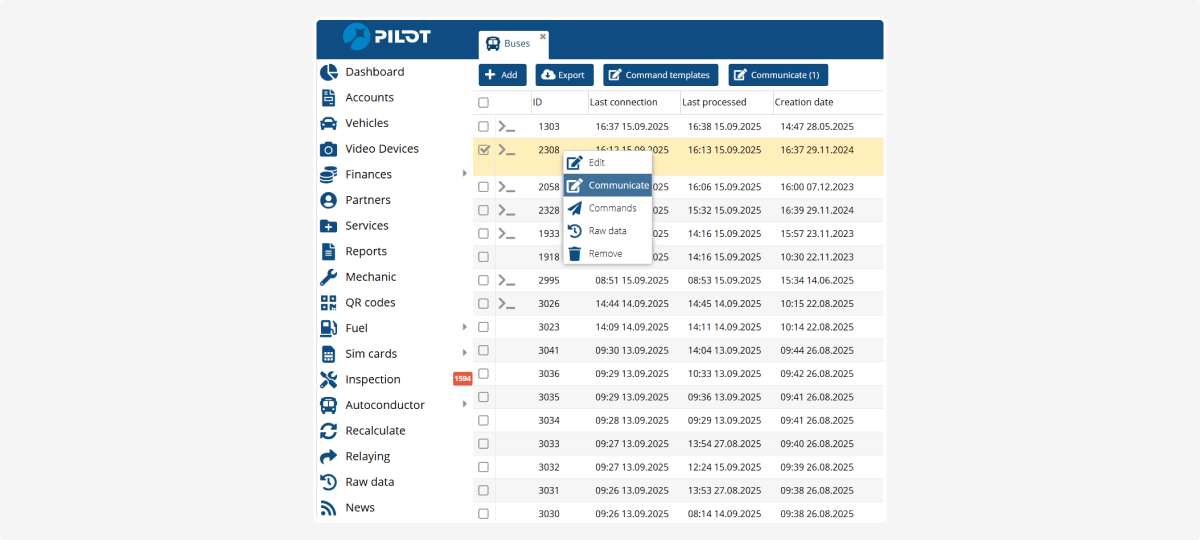This screenshot has height=540, width=1200.
Task: Open the Relaying arrow icon
Action: (x=328, y=457)
